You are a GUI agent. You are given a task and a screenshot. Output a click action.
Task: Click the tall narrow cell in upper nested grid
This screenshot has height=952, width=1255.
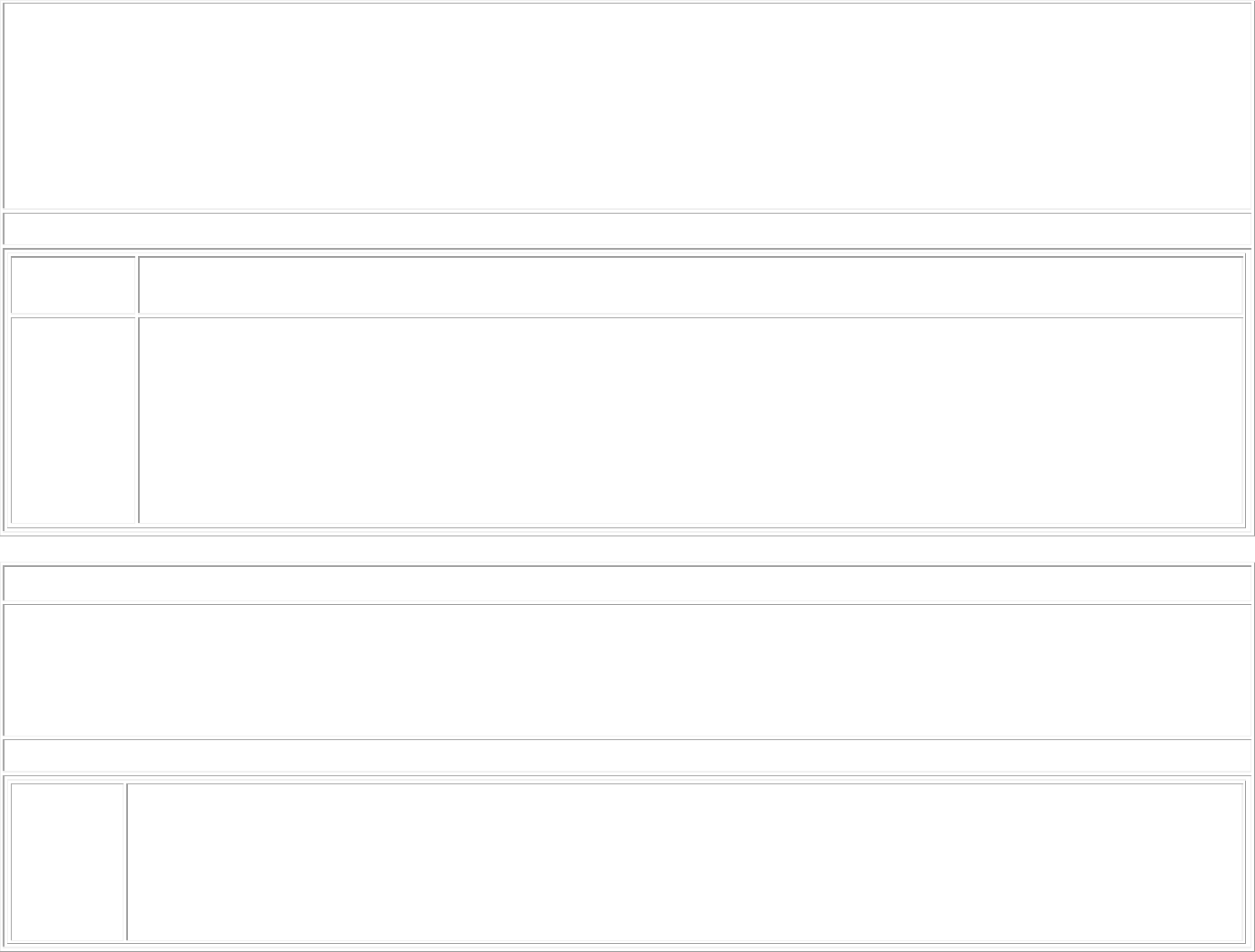click(x=73, y=420)
